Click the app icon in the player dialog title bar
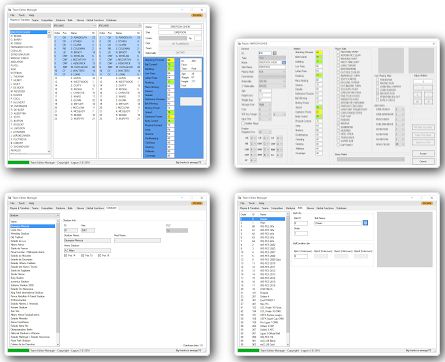This screenshot has height=362, width=445. (x=239, y=44)
